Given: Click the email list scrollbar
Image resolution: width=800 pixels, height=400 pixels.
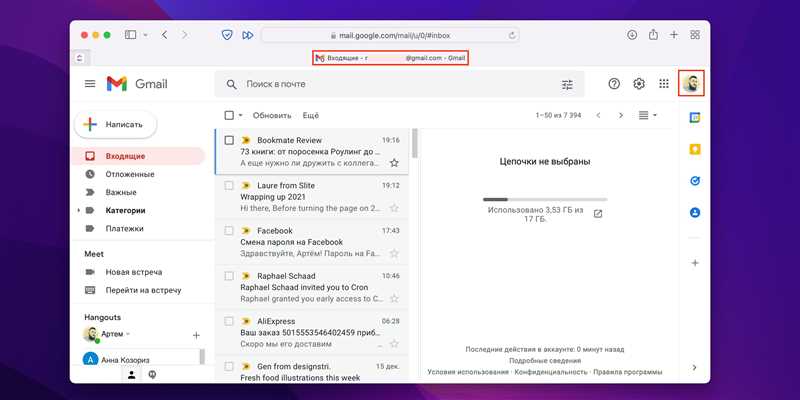Looking at the screenshot, I should 415,143.
